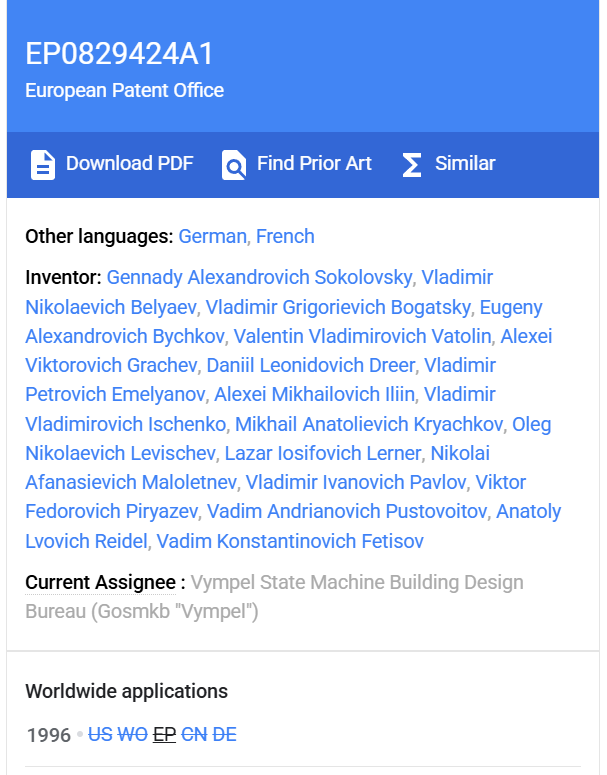Select the EP worldwide application
The width and height of the screenshot is (607, 775).
click(165, 735)
